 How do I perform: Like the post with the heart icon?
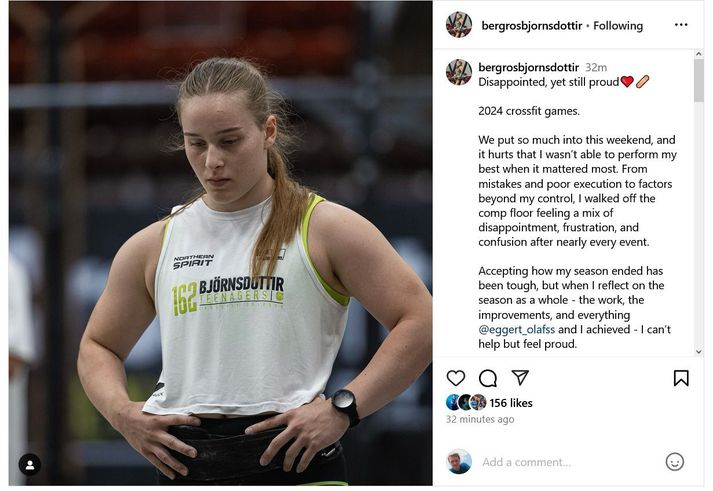pyautogui.click(x=456, y=378)
